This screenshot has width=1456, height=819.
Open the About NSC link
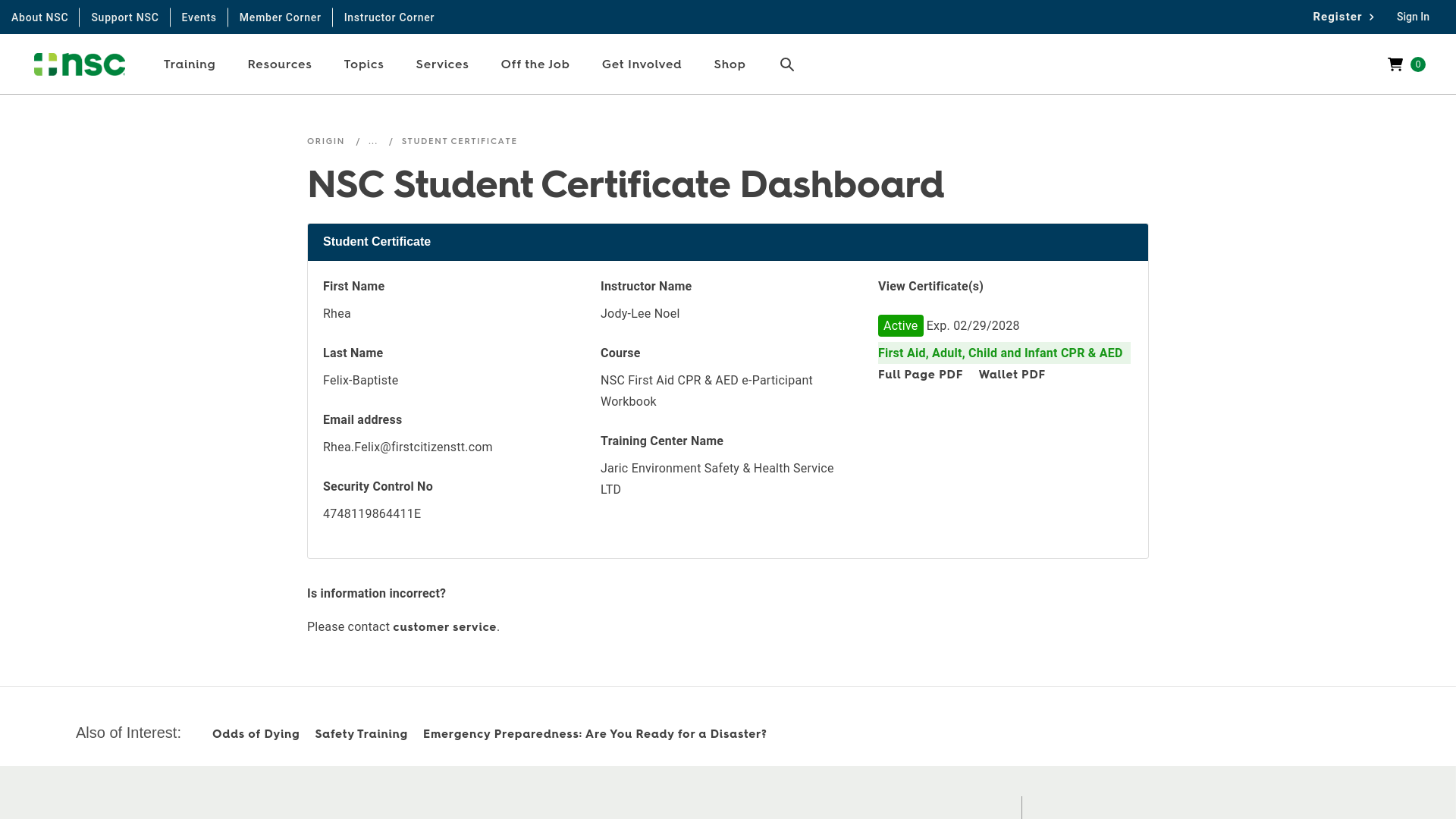(x=39, y=17)
